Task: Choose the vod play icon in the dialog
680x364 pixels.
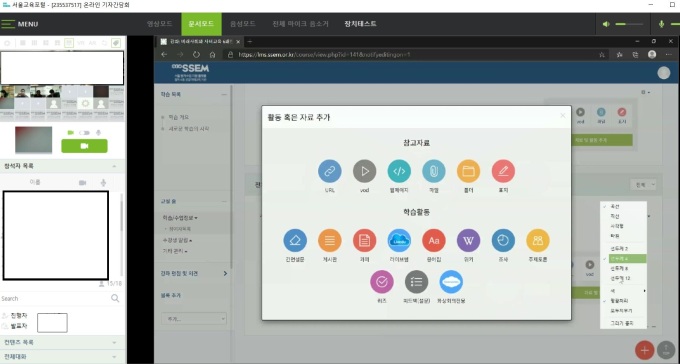Action: pos(364,171)
